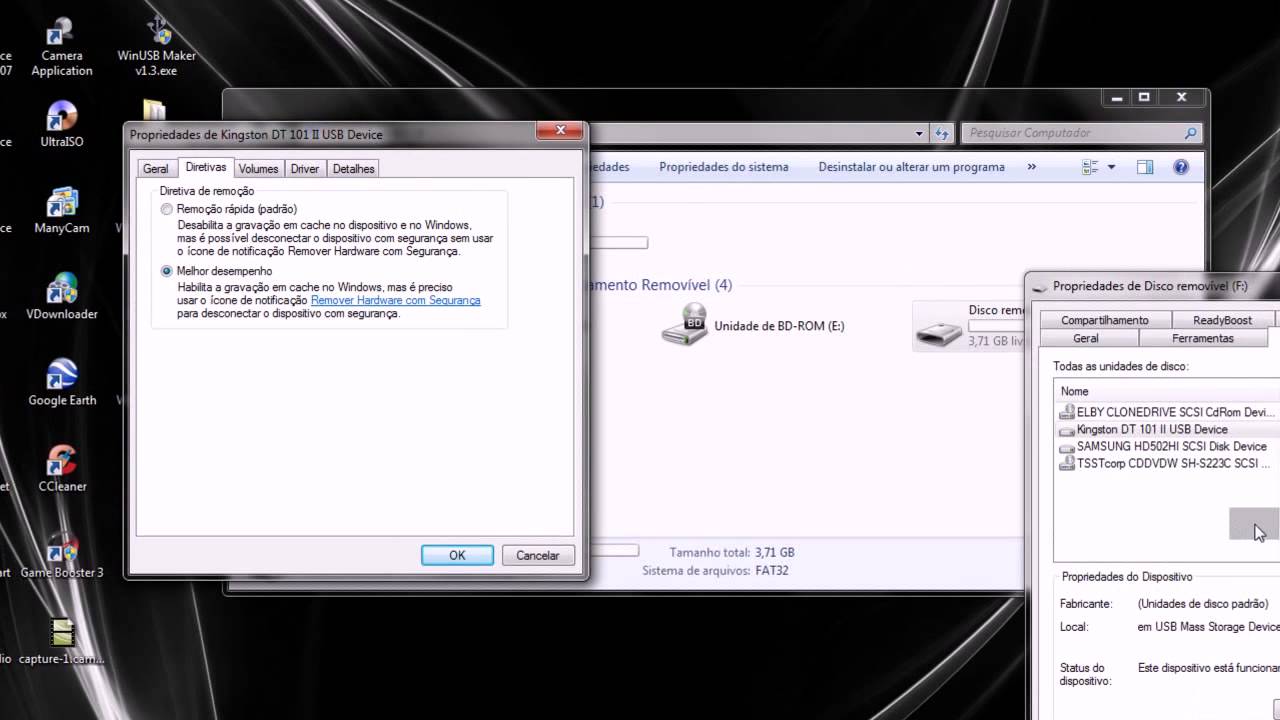Viewport: 1280px width, 720px height.
Task: Click Propriedades do sistema in Explorer toolbar
Action: [x=724, y=167]
